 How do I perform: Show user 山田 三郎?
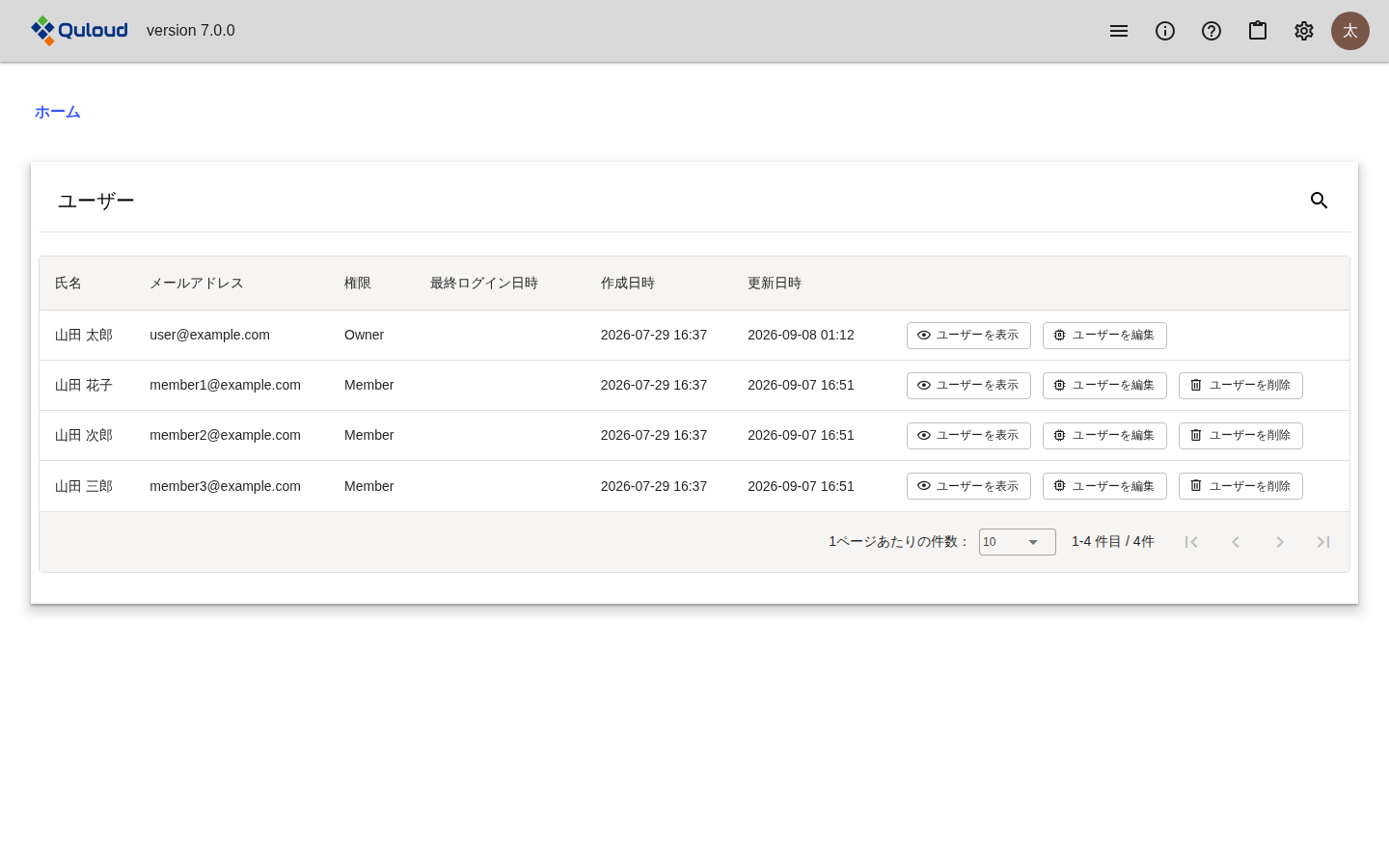click(968, 486)
